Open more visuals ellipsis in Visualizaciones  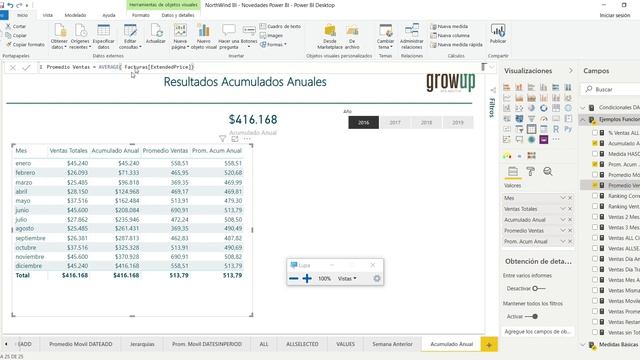[556, 139]
